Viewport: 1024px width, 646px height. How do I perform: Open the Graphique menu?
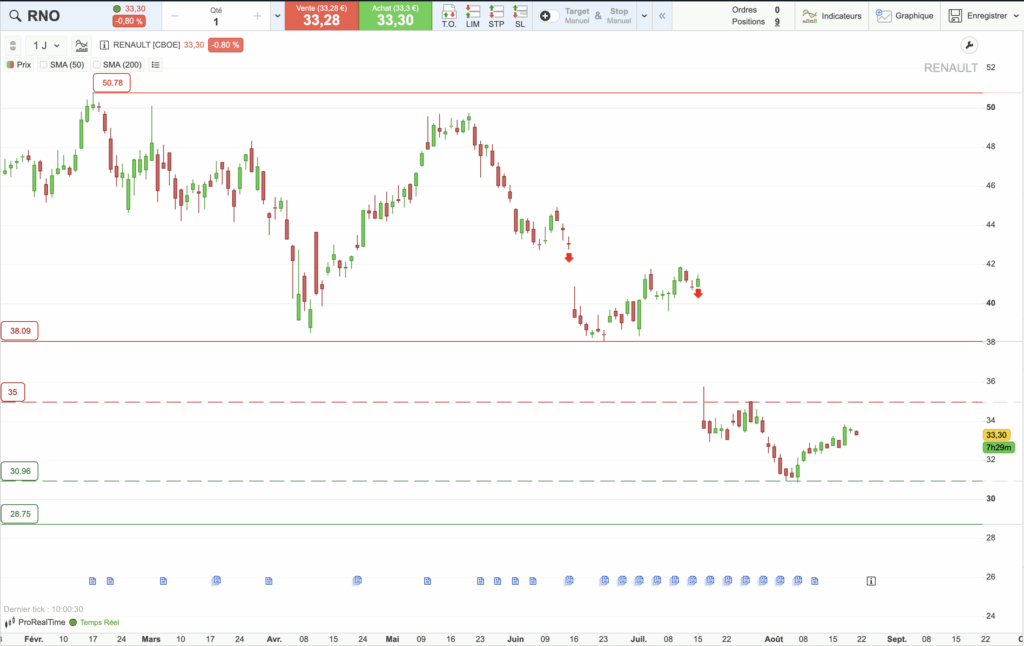tap(904, 16)
